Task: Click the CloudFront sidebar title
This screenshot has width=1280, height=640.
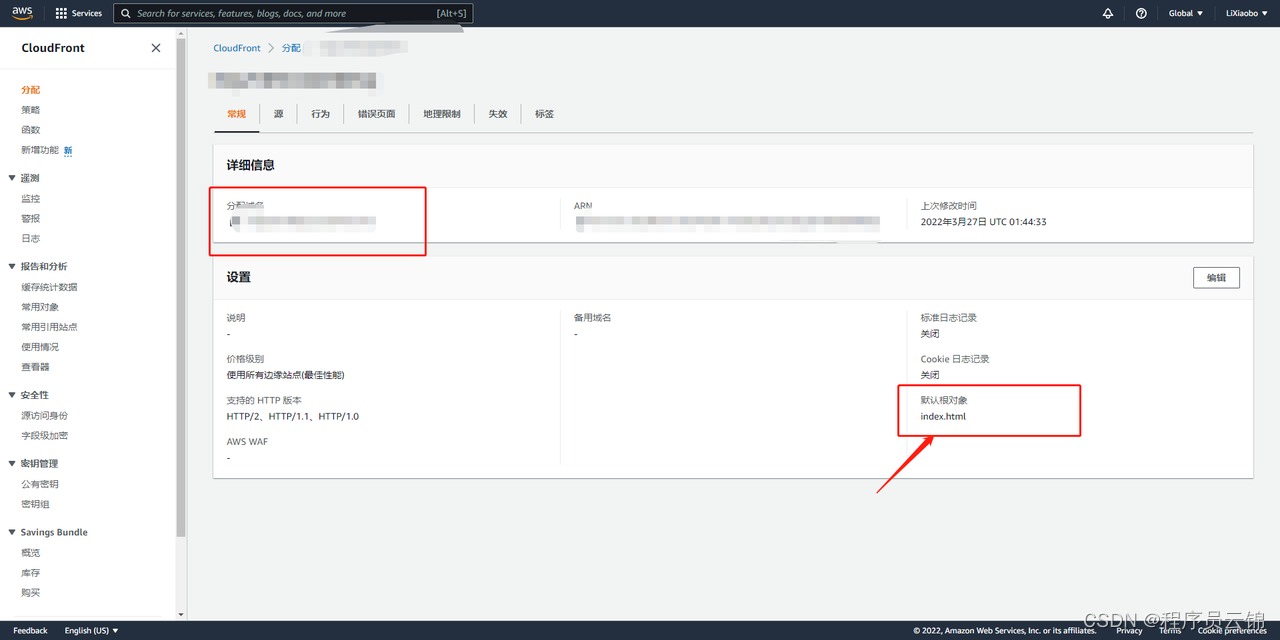Action: click(53, 48)
